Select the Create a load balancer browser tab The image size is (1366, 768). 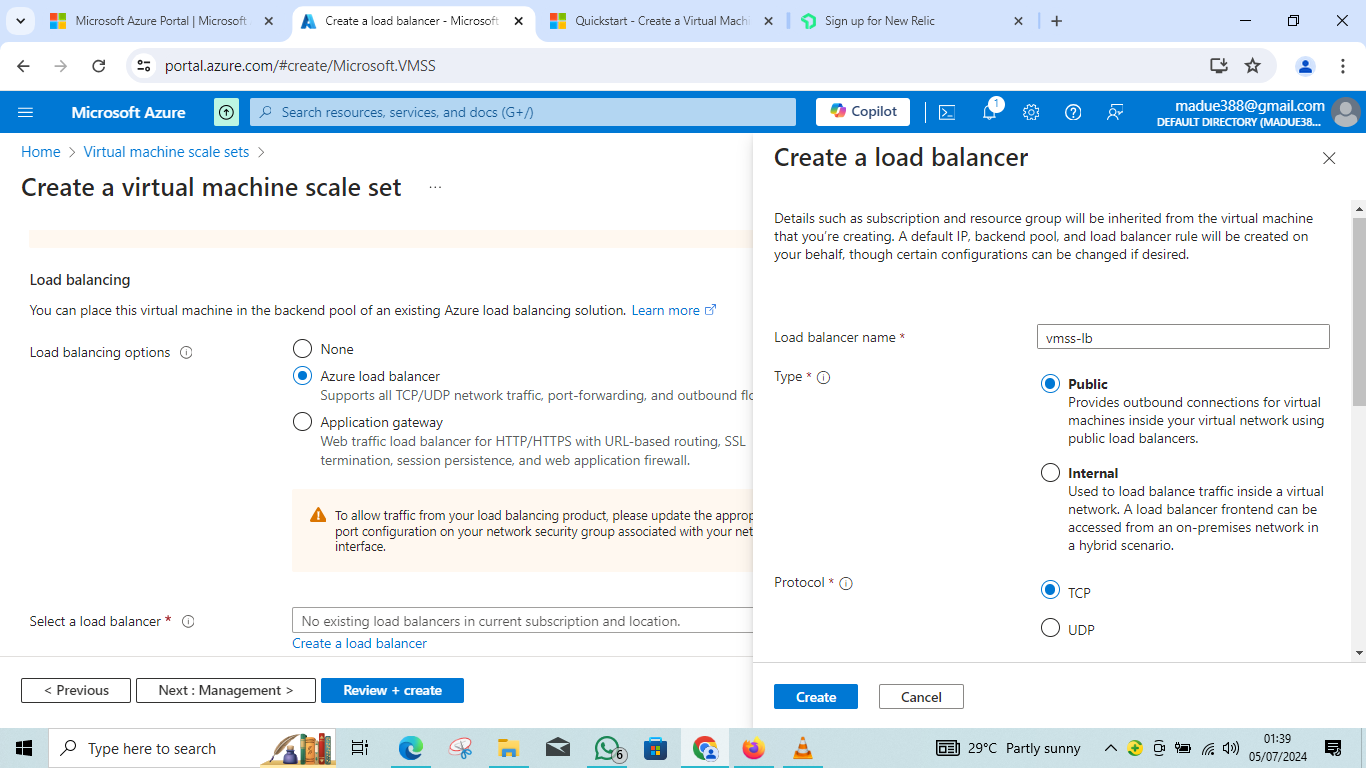412,21
